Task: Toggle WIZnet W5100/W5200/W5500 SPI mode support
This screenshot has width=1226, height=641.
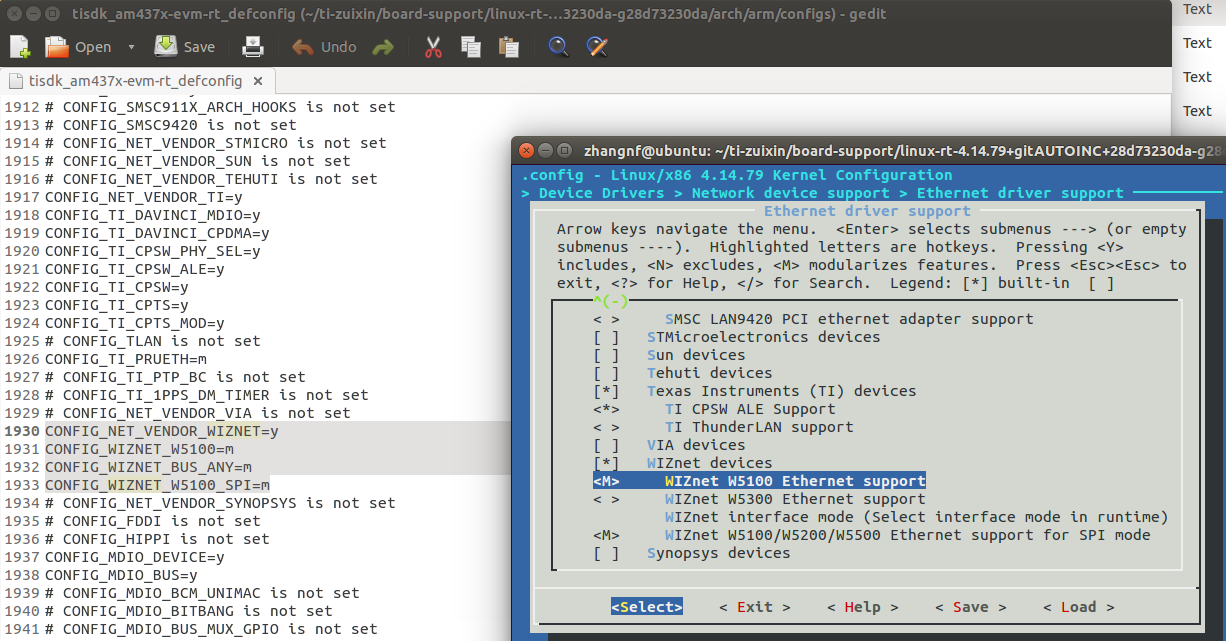Action: [x=872, y=535]
